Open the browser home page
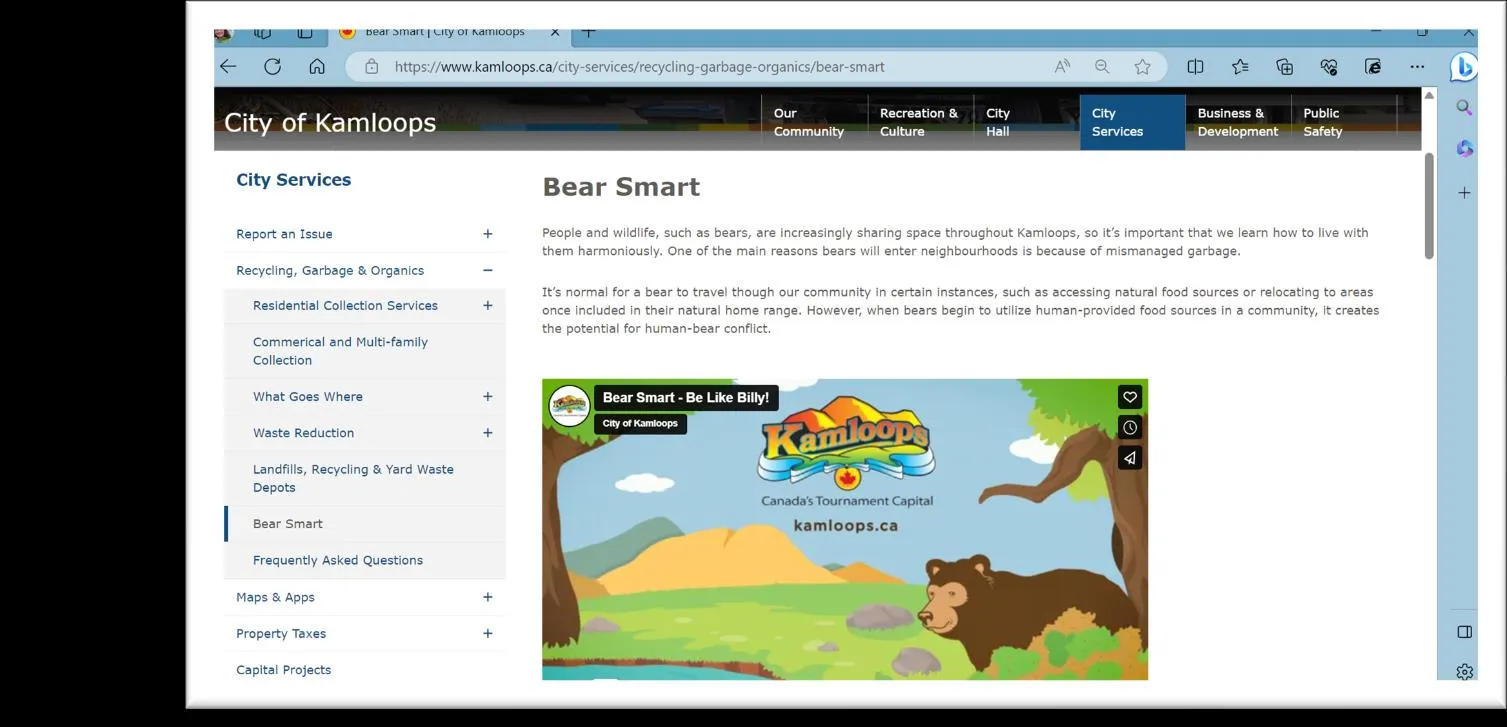Image resolution: width=1507 pixels, height=727 pixels. point(317,67)
